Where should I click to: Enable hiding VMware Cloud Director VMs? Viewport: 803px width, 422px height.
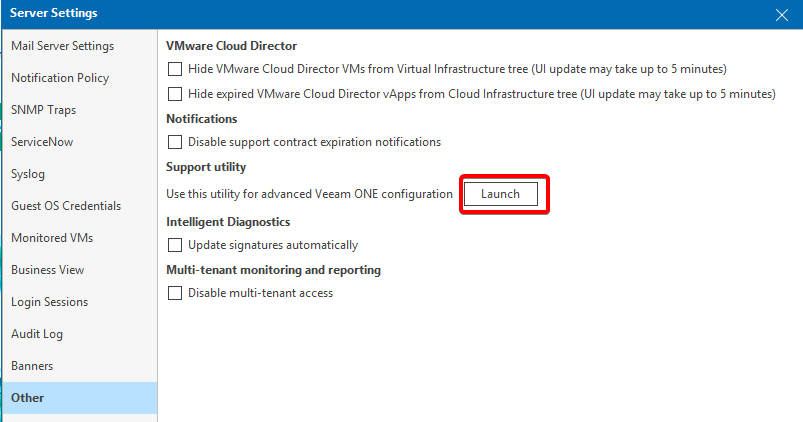[x=176, y=69]
